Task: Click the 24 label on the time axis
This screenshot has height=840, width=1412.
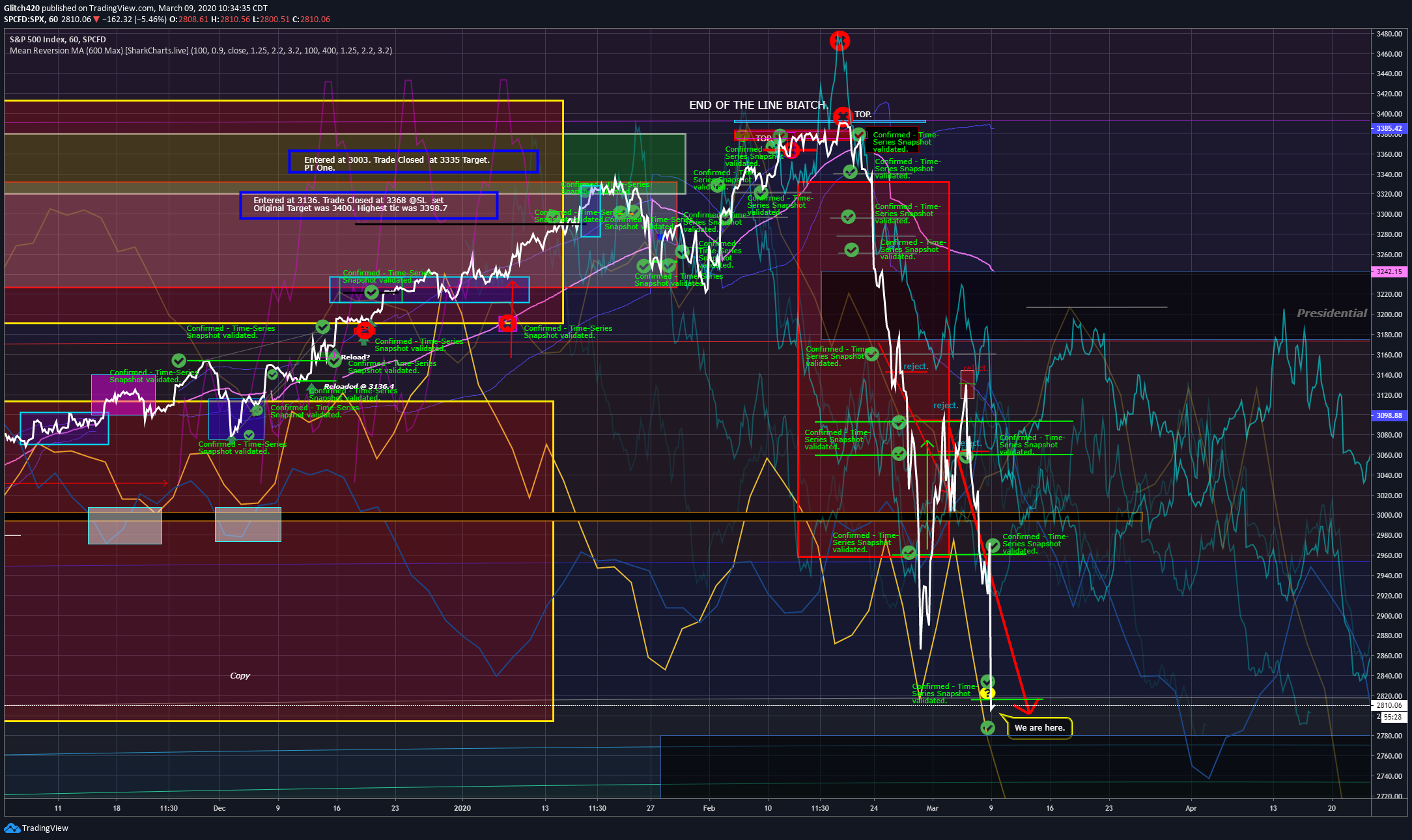Action: [x=874, y=808]
